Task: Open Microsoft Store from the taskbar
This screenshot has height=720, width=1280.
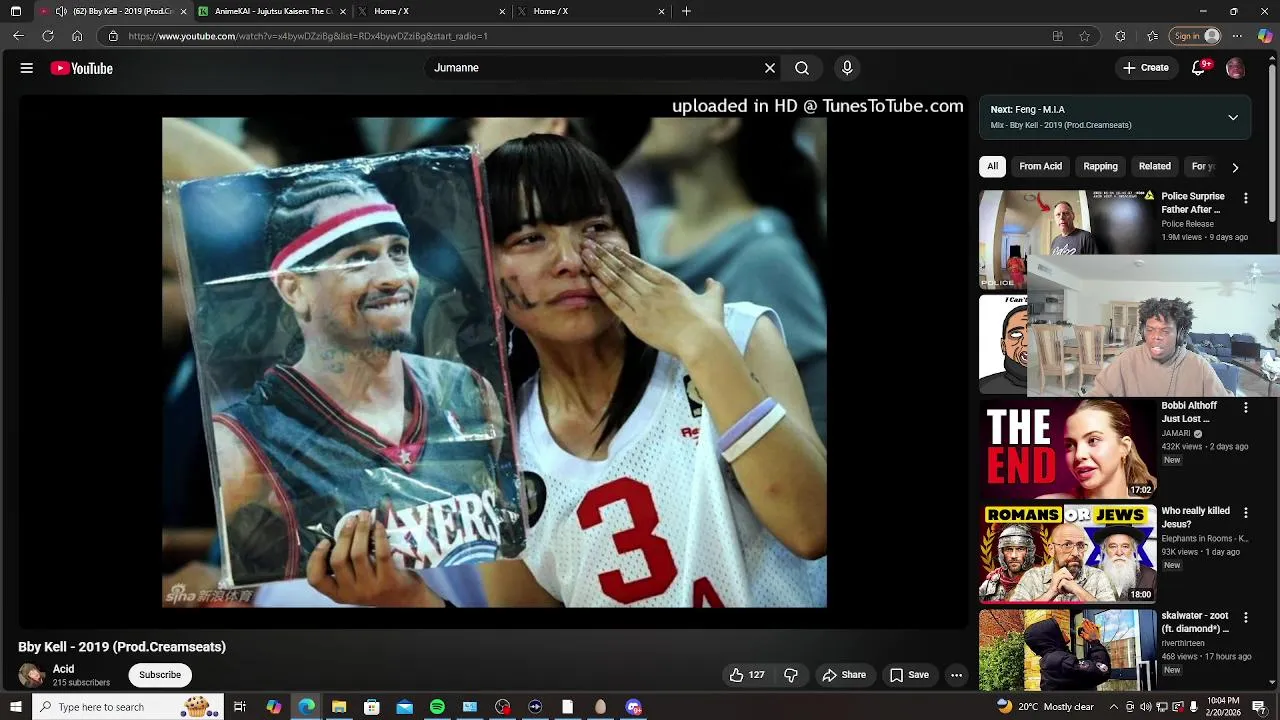Action: (372, 707)
